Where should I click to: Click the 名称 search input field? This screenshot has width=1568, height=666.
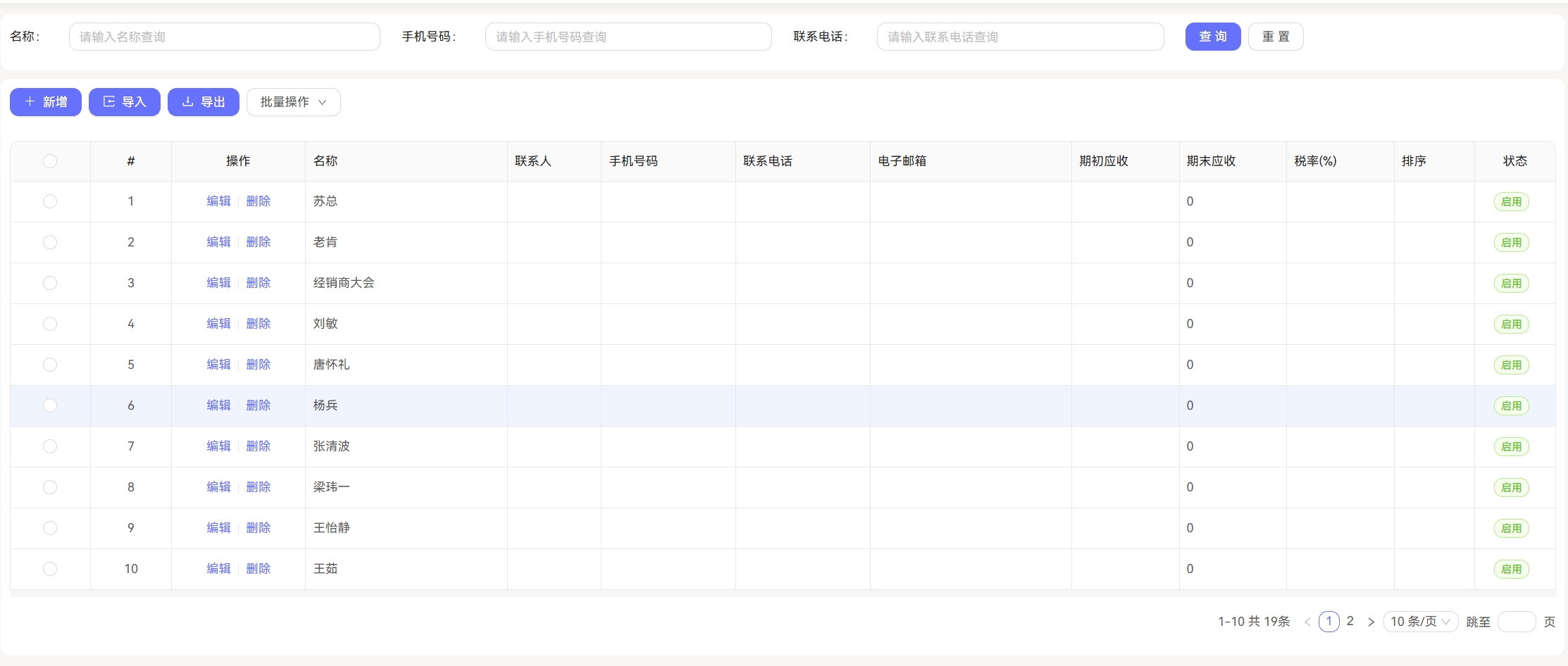tap(224, 36)
